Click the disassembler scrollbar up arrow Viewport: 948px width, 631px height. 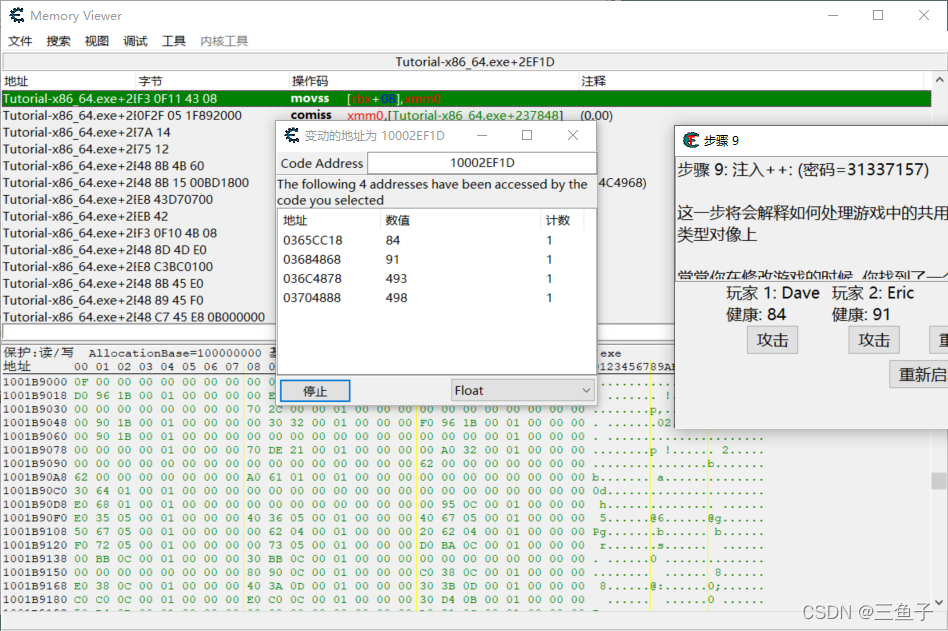[939, 80]
